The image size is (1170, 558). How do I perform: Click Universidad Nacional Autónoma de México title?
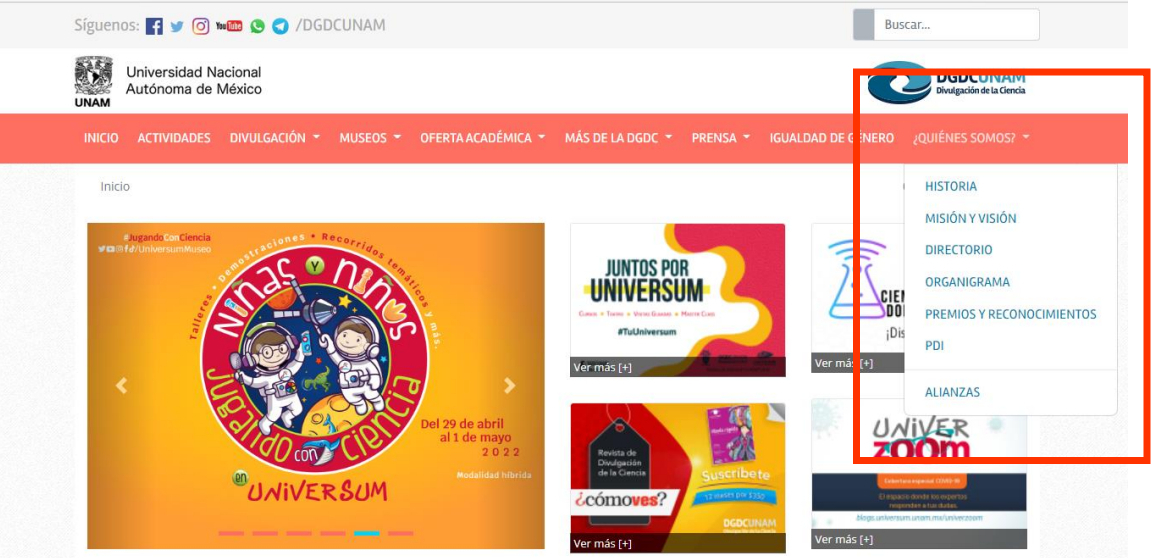click(194, 81)
